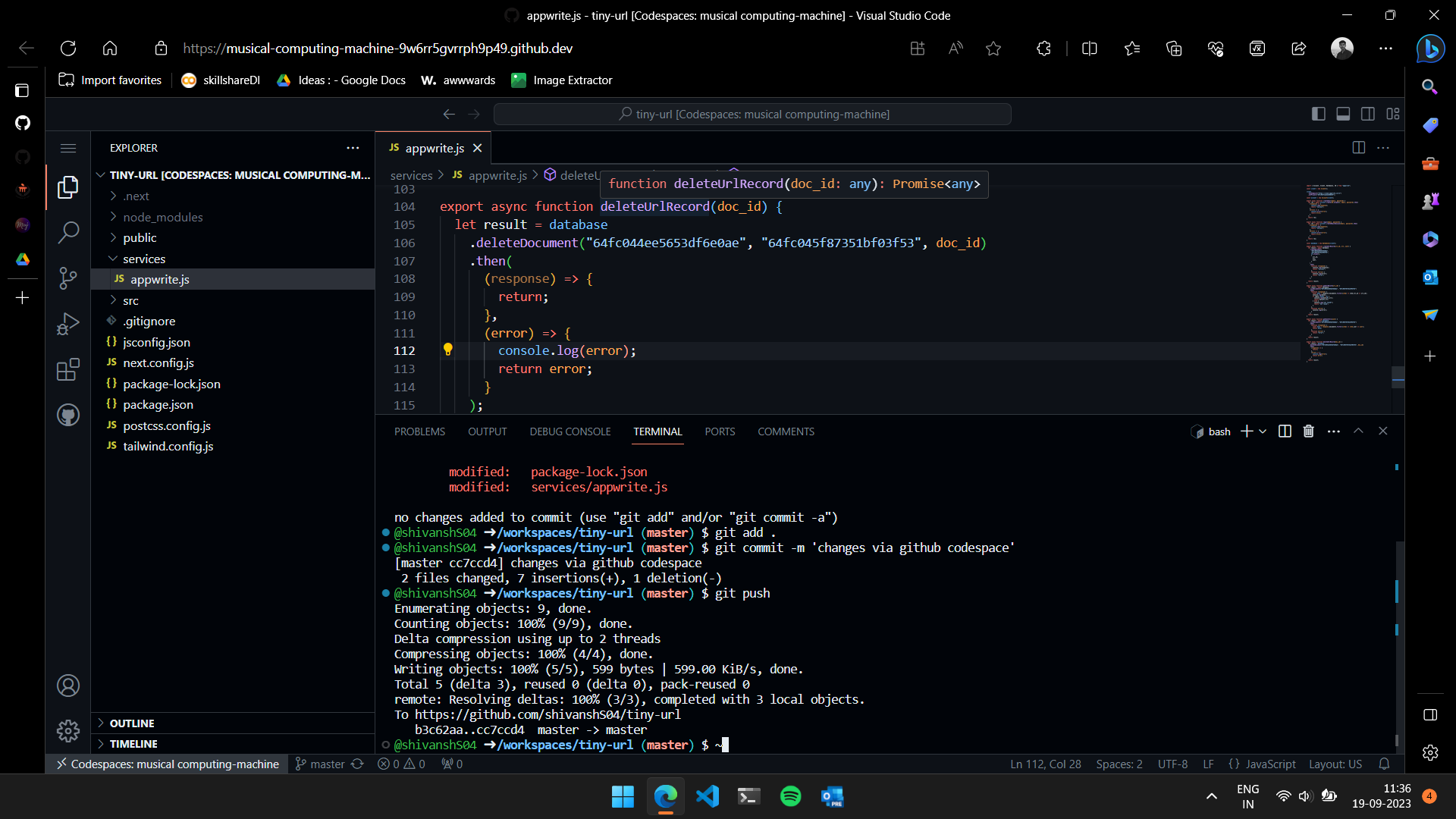Click the master branch indicator
Viewport: 1456px width, 819px height.
pyautogui.click(x=322, y=764)
